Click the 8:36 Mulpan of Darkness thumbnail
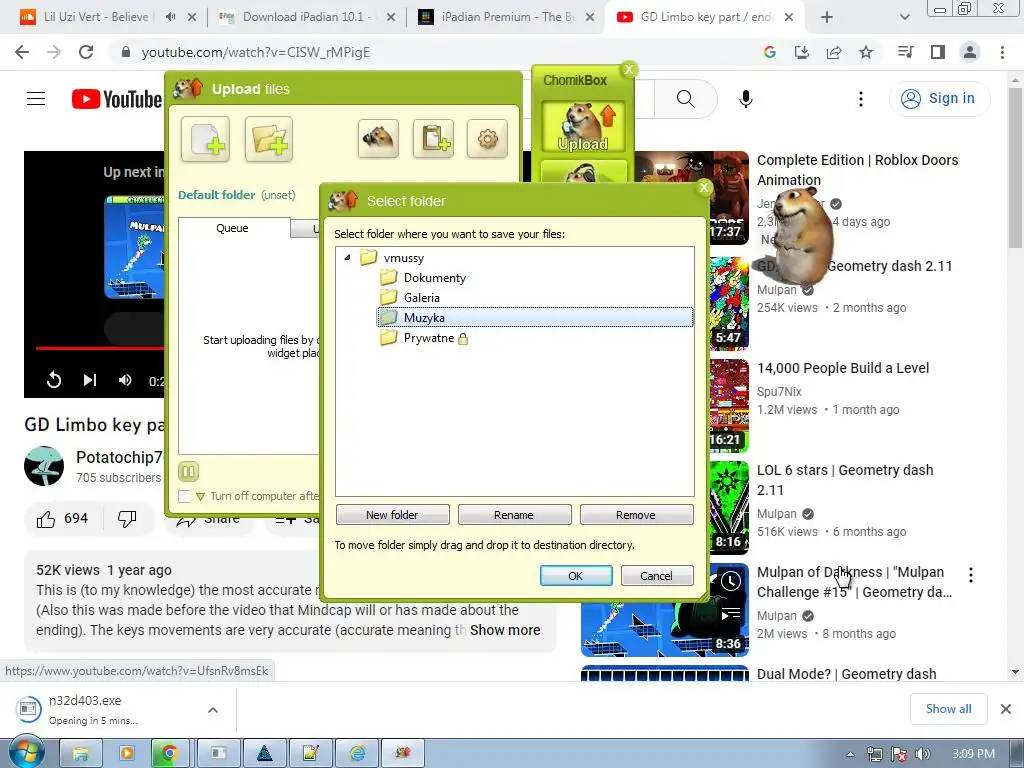 pos(664,610)
